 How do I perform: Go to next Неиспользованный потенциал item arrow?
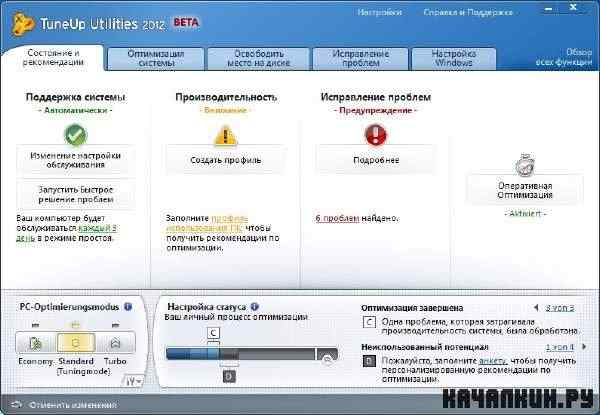pos(584,347)
